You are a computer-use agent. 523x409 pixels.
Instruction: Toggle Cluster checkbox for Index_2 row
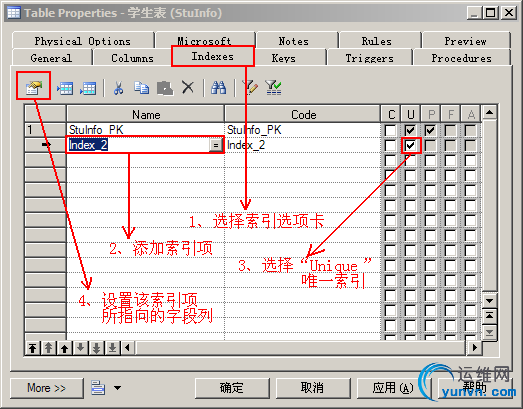[x=390, y=145]
